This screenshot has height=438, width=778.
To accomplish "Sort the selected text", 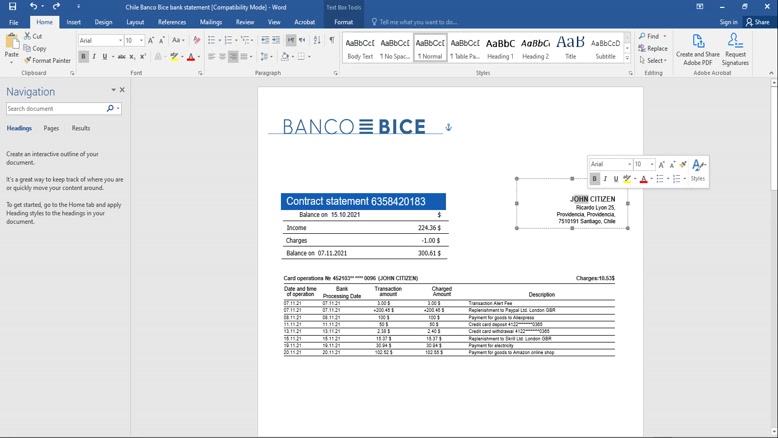I will pos(317,40).
